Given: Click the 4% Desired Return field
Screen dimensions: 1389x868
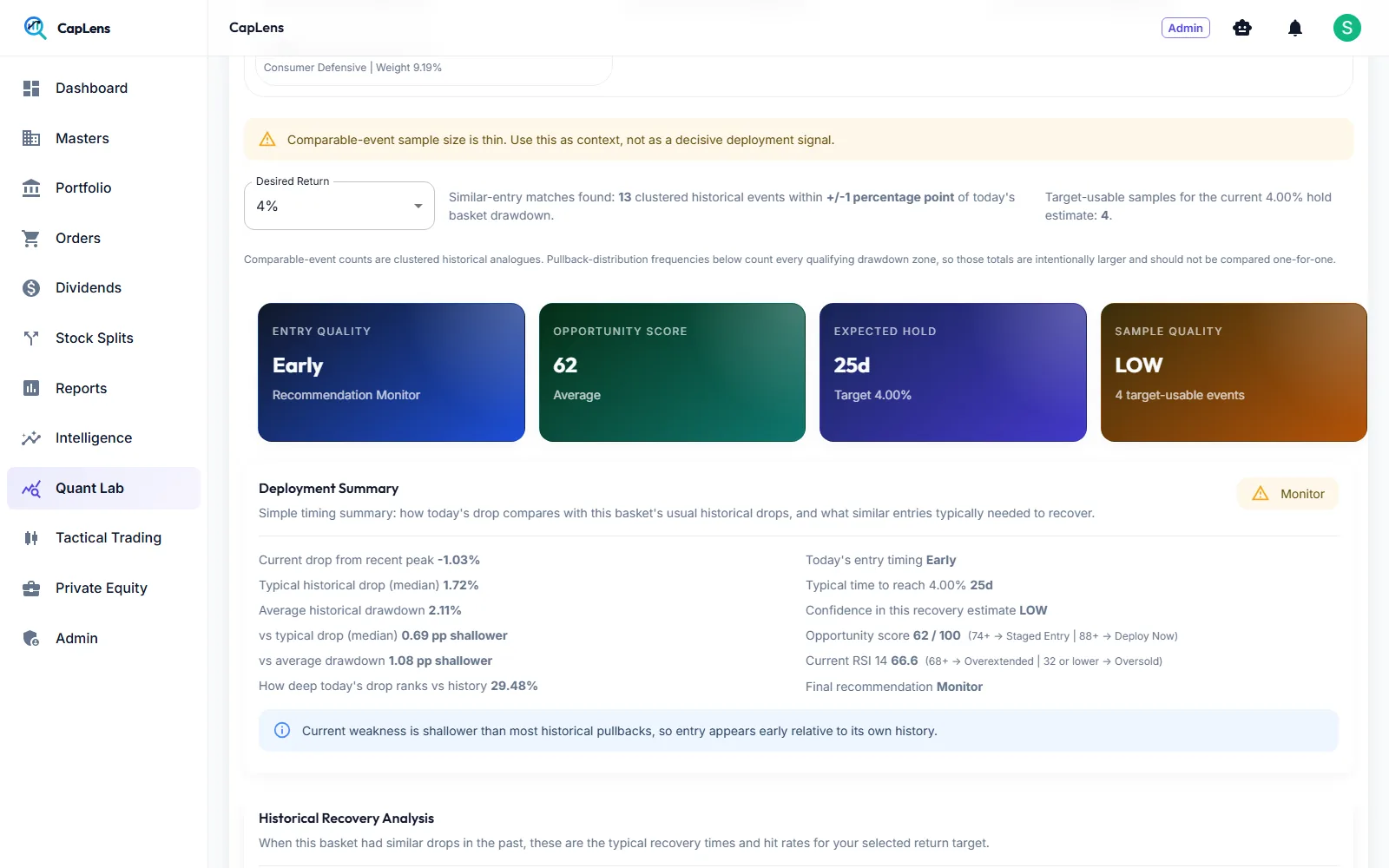Looking at the screenshot, I should tap(339, 206).
